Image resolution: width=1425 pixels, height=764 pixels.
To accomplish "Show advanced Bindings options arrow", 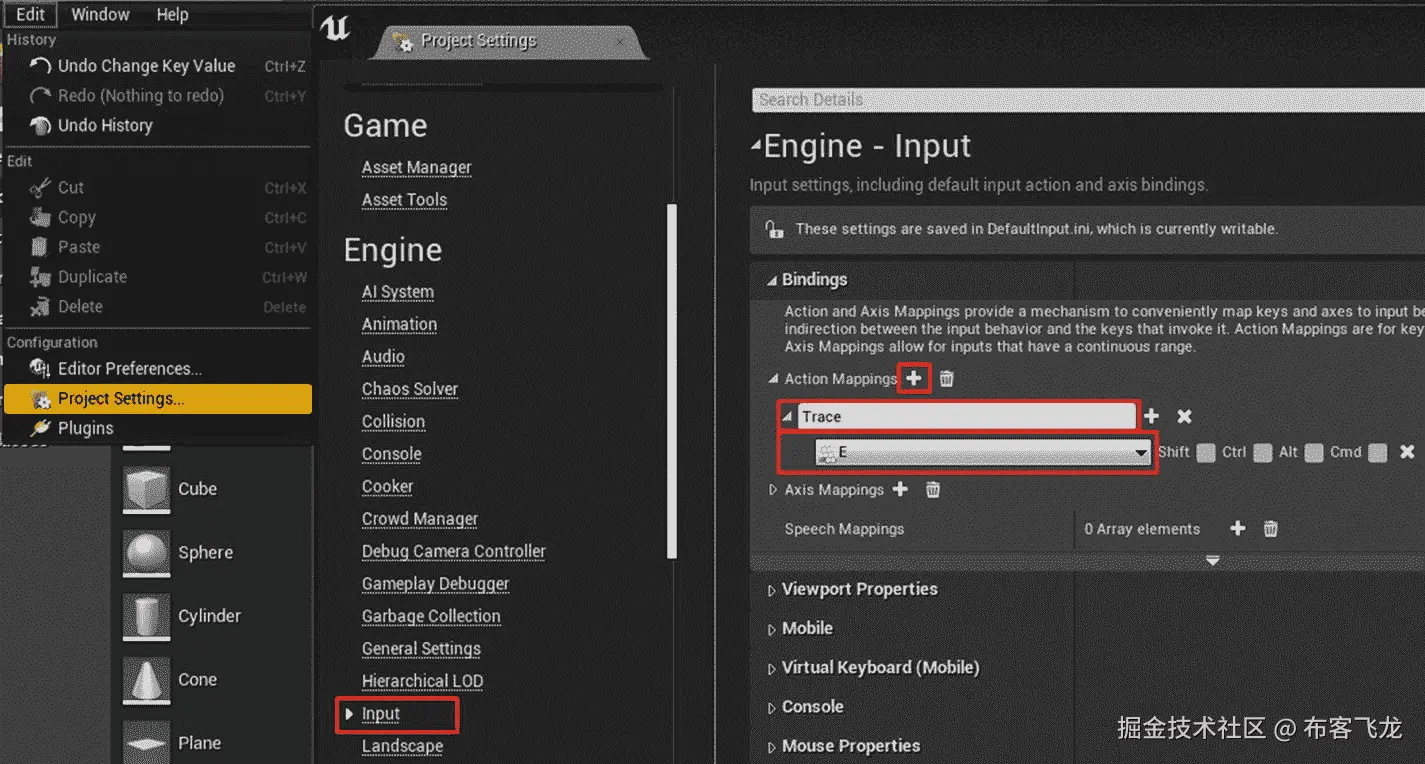I will click(1213, 561).
